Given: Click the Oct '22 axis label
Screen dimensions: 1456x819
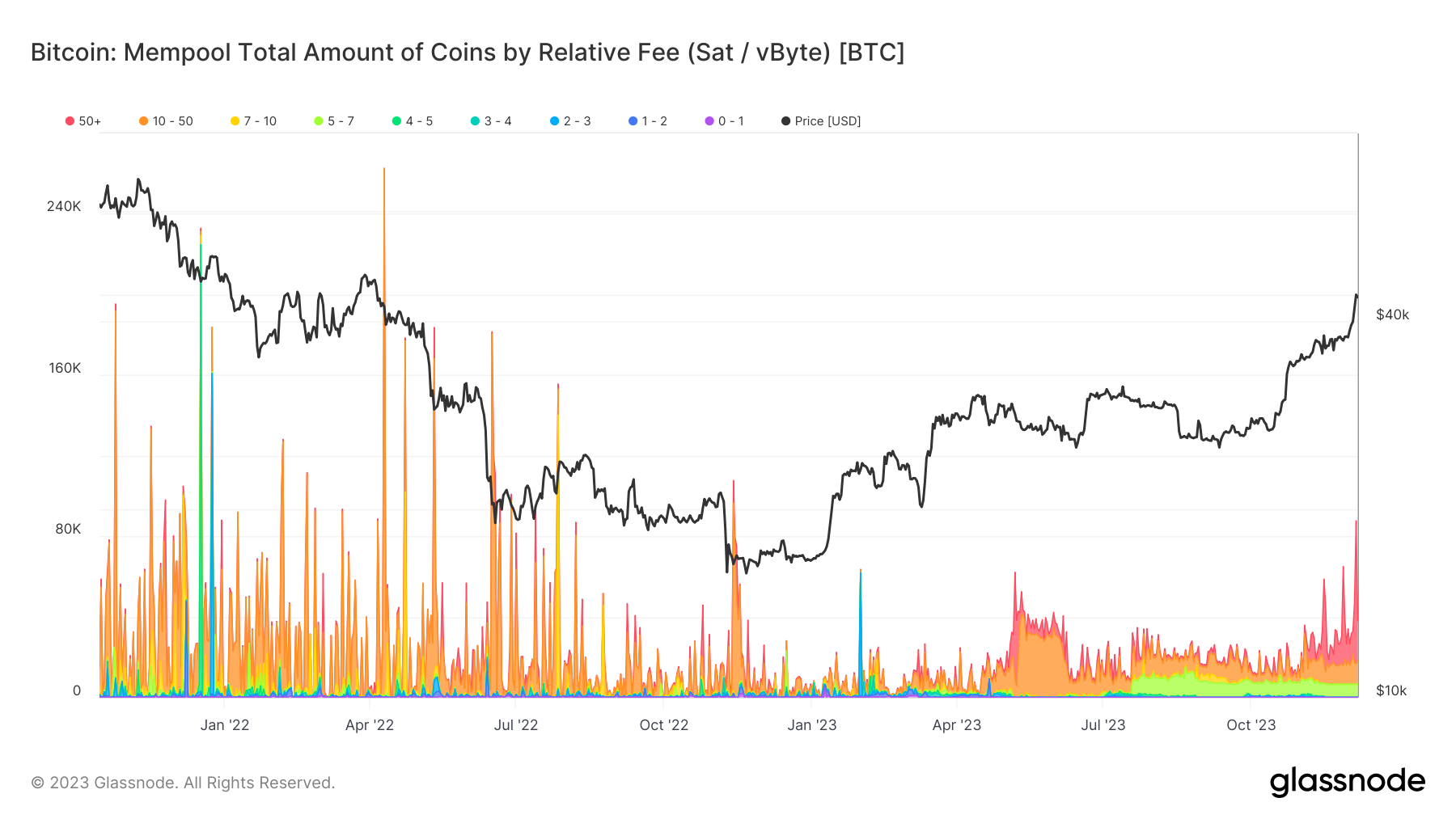Looking at the screenshot, I should click(x=664, y=725).
